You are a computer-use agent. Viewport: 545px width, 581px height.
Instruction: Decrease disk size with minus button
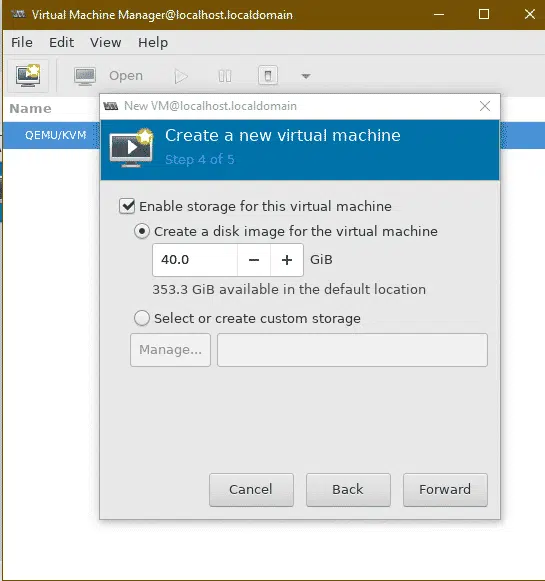254,260
